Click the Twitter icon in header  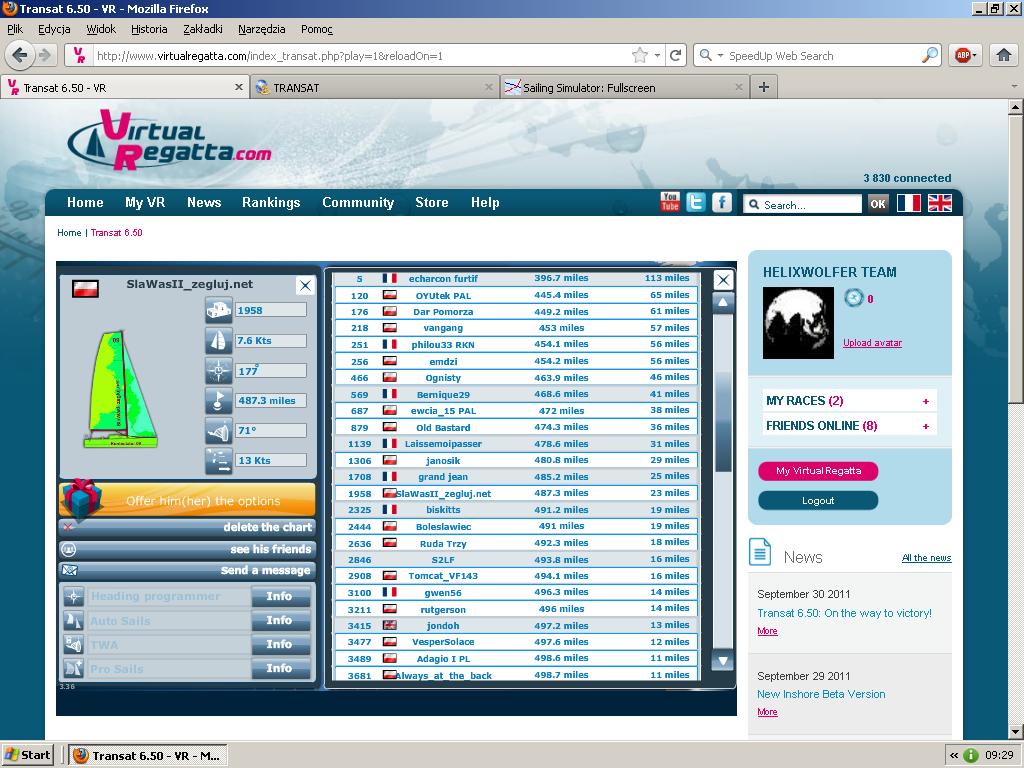pyautogui.click(x=696, y=202)
